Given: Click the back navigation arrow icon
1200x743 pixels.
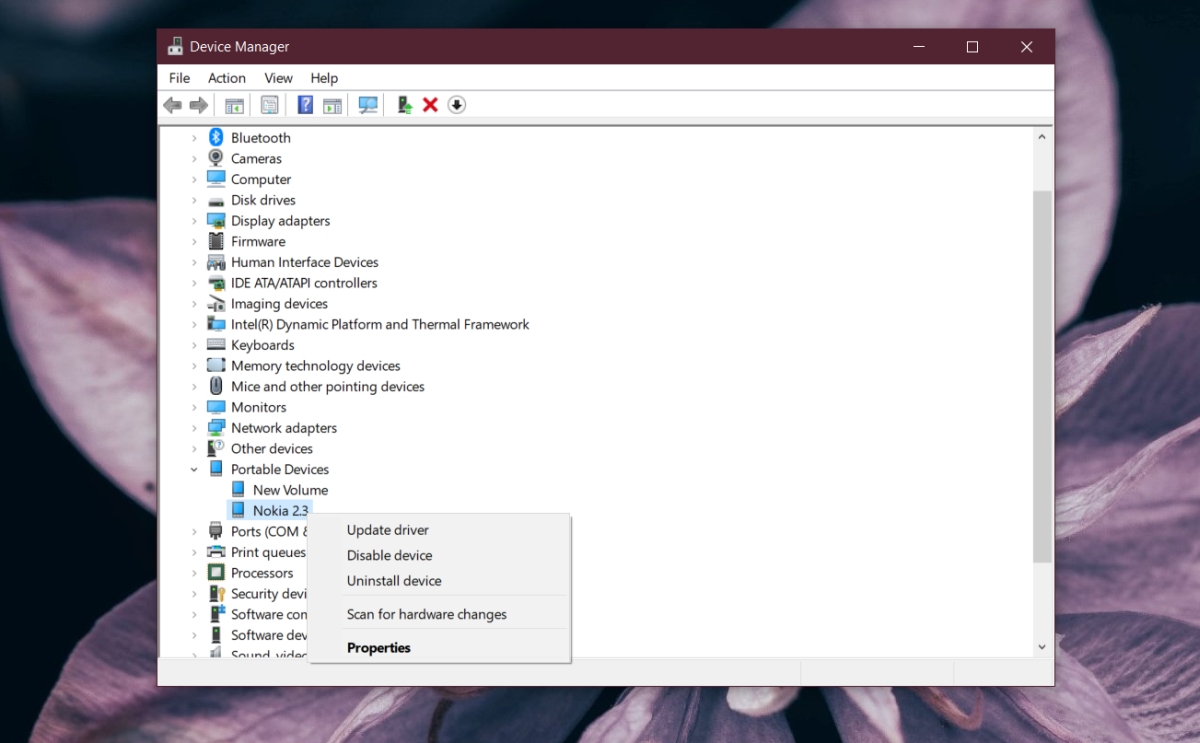Looking at the screenshot, I should coord(172,105).
